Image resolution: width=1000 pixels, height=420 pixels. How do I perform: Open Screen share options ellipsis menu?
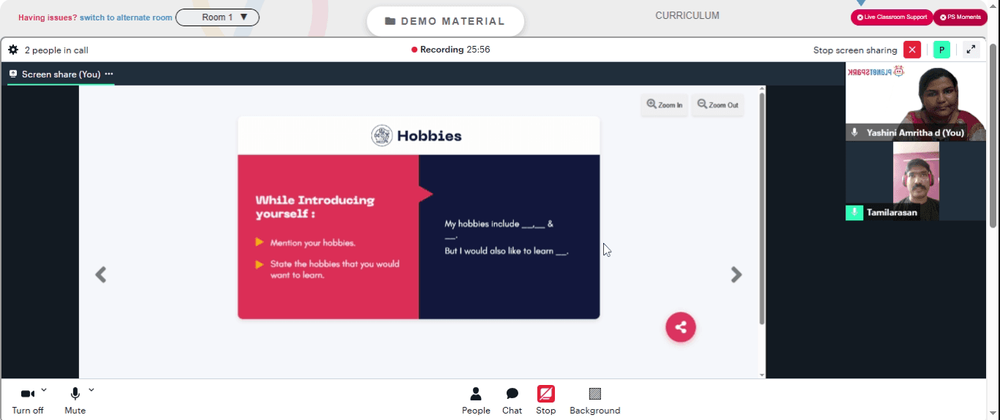pos(109,74)
